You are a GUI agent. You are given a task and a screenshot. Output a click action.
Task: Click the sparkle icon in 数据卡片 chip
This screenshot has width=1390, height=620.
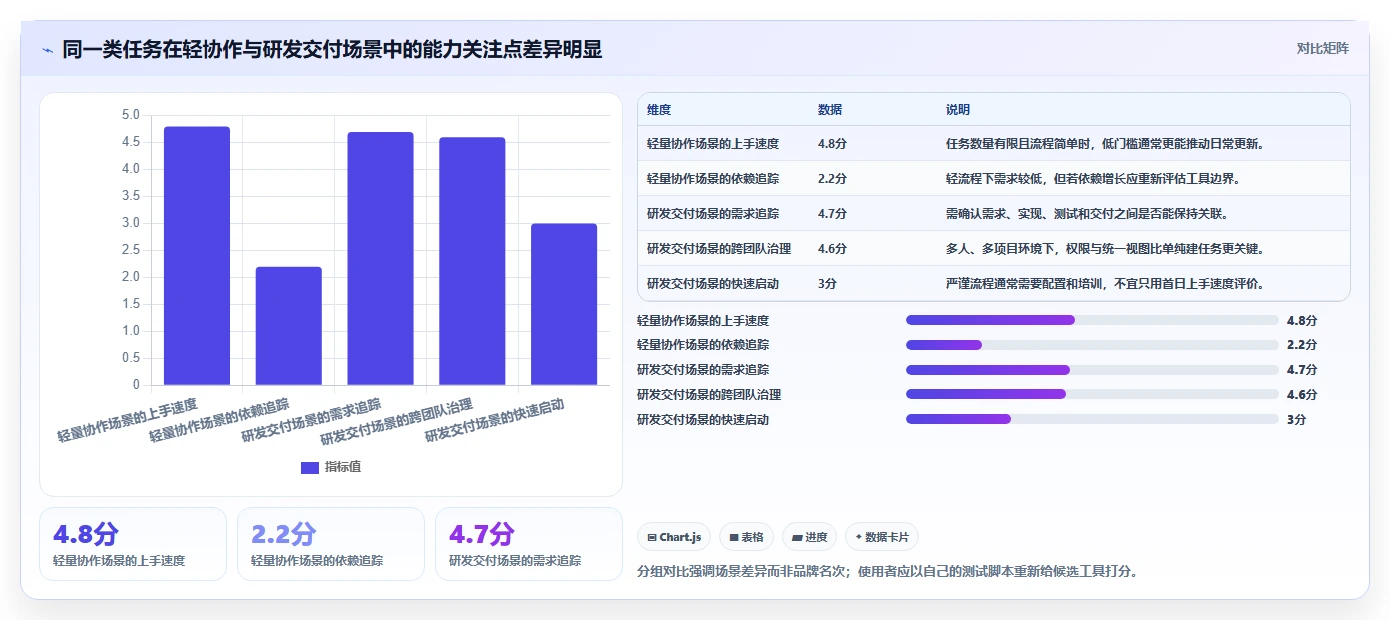pos(858,538)
